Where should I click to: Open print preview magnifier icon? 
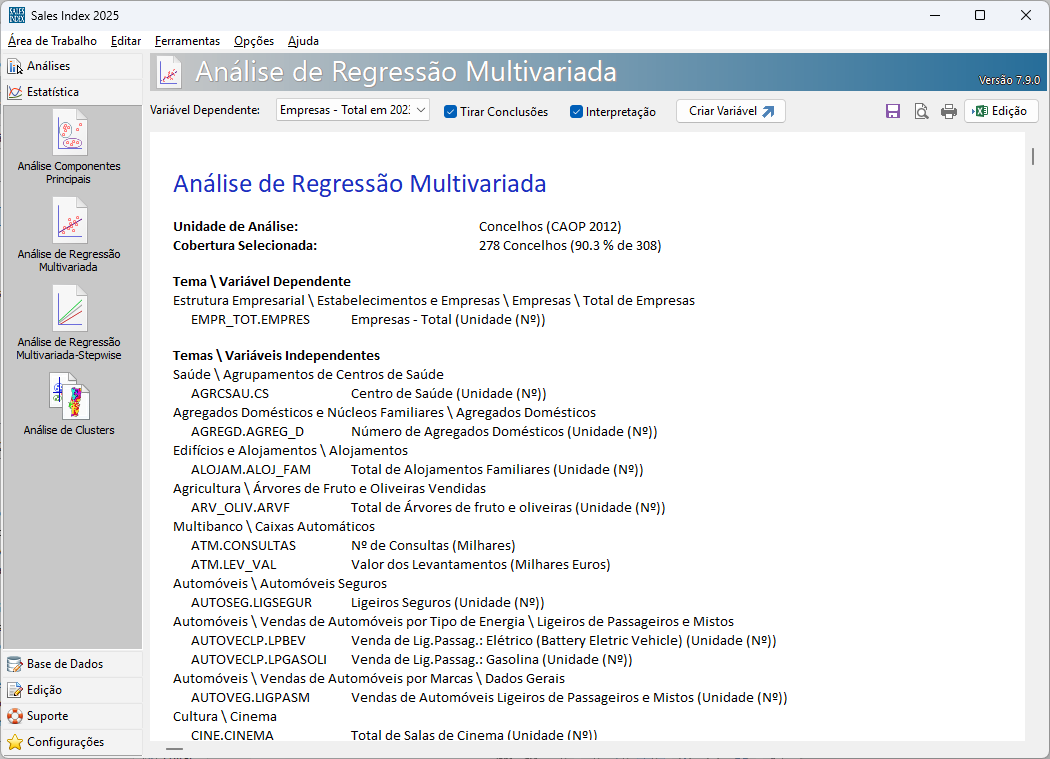tap(921, 112)
